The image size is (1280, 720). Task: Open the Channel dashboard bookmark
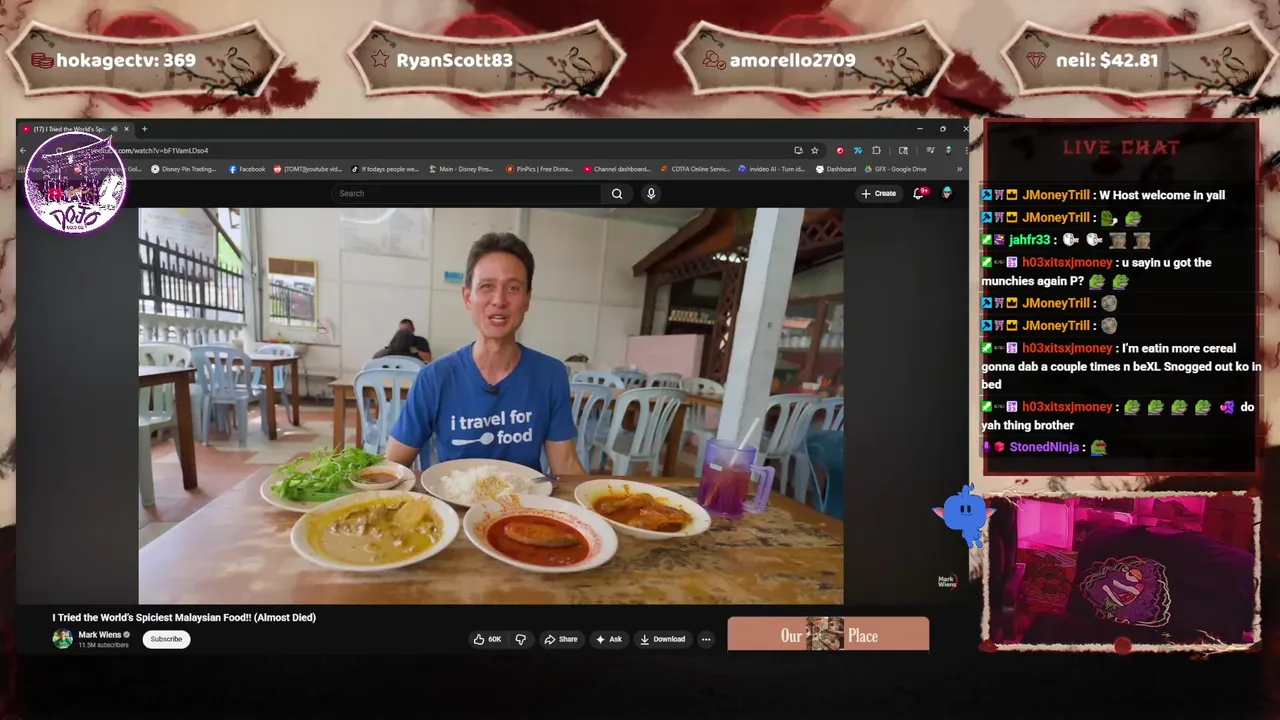pyautogui.click(x=617, y=169)
